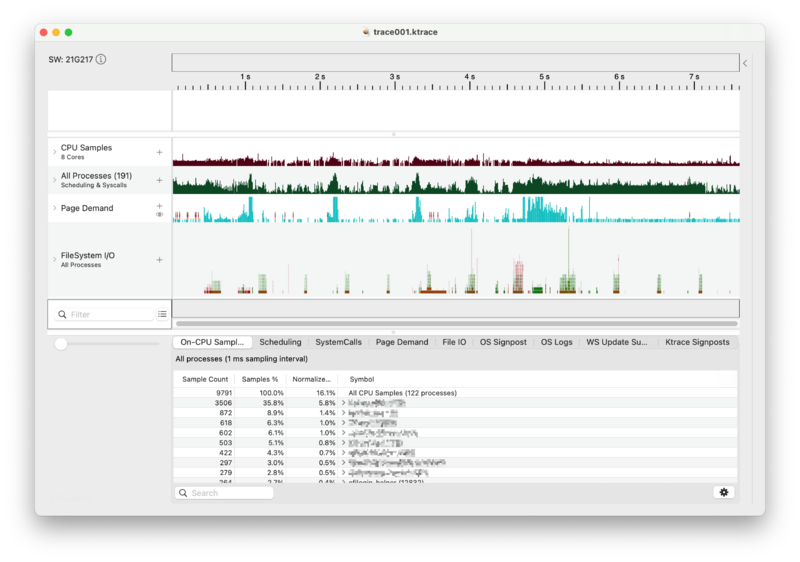Click plus icon on Page Demand row

point(159,206)
